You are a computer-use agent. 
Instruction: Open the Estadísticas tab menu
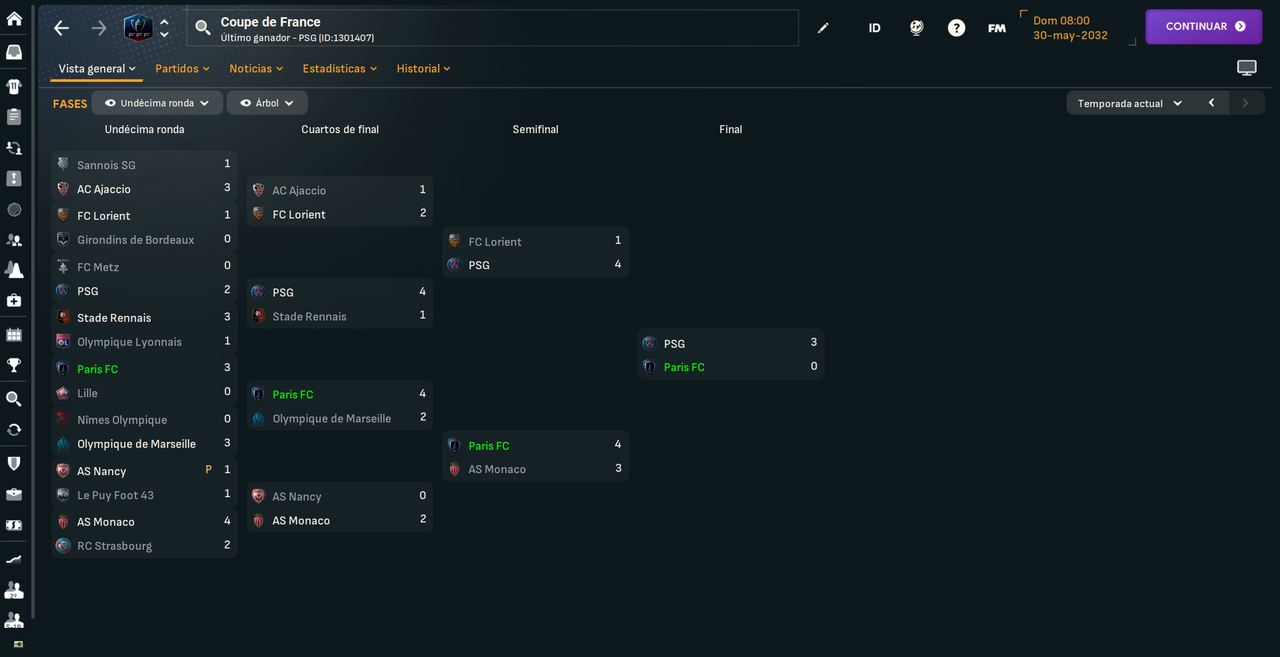pyautogui.click(x=340, y=69)
